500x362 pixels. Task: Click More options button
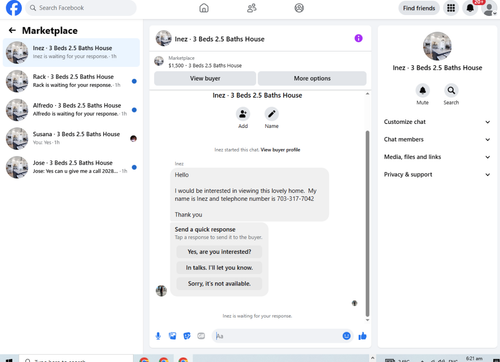click(x=312, y=78)
